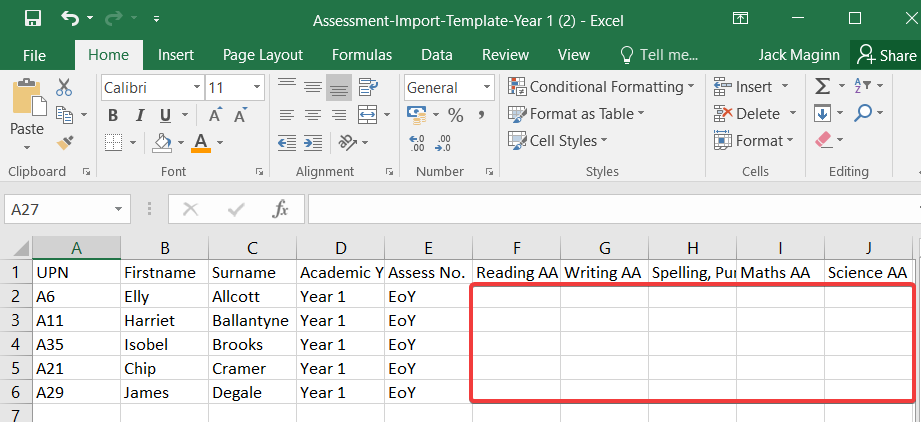Viewport: 921px width, 422px height.
Task: Click the Percent Style icon
Action: (455, 115)
